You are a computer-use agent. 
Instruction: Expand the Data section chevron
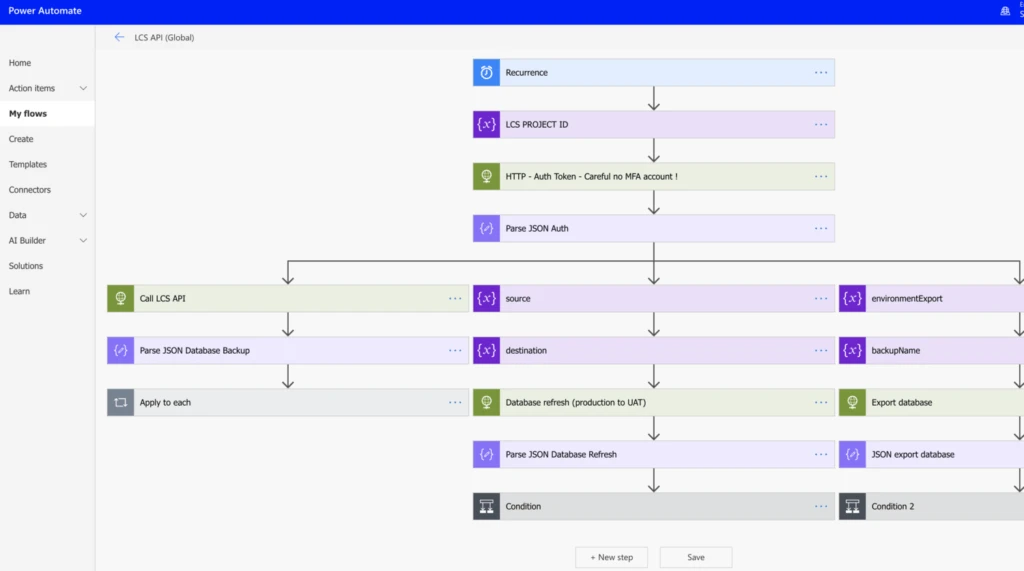tap(83, 215)
